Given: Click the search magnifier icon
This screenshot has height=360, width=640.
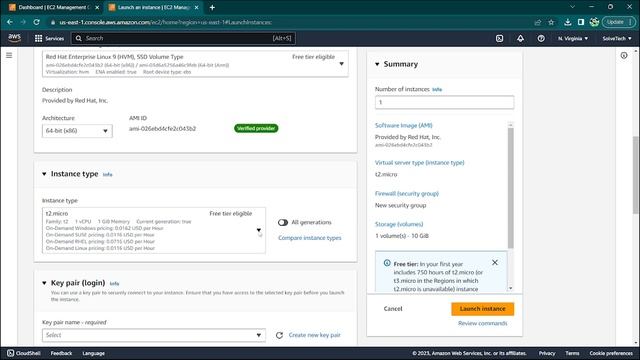Looking at the screenshot, I should 79,38.
